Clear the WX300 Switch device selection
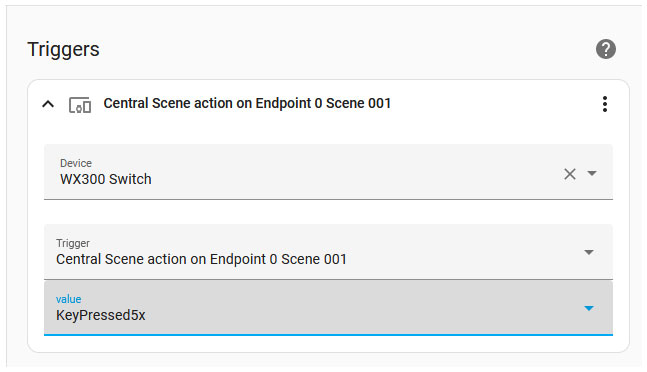This screenshot has height=372, width=647. pyautogui.click(x=570, y=174)
